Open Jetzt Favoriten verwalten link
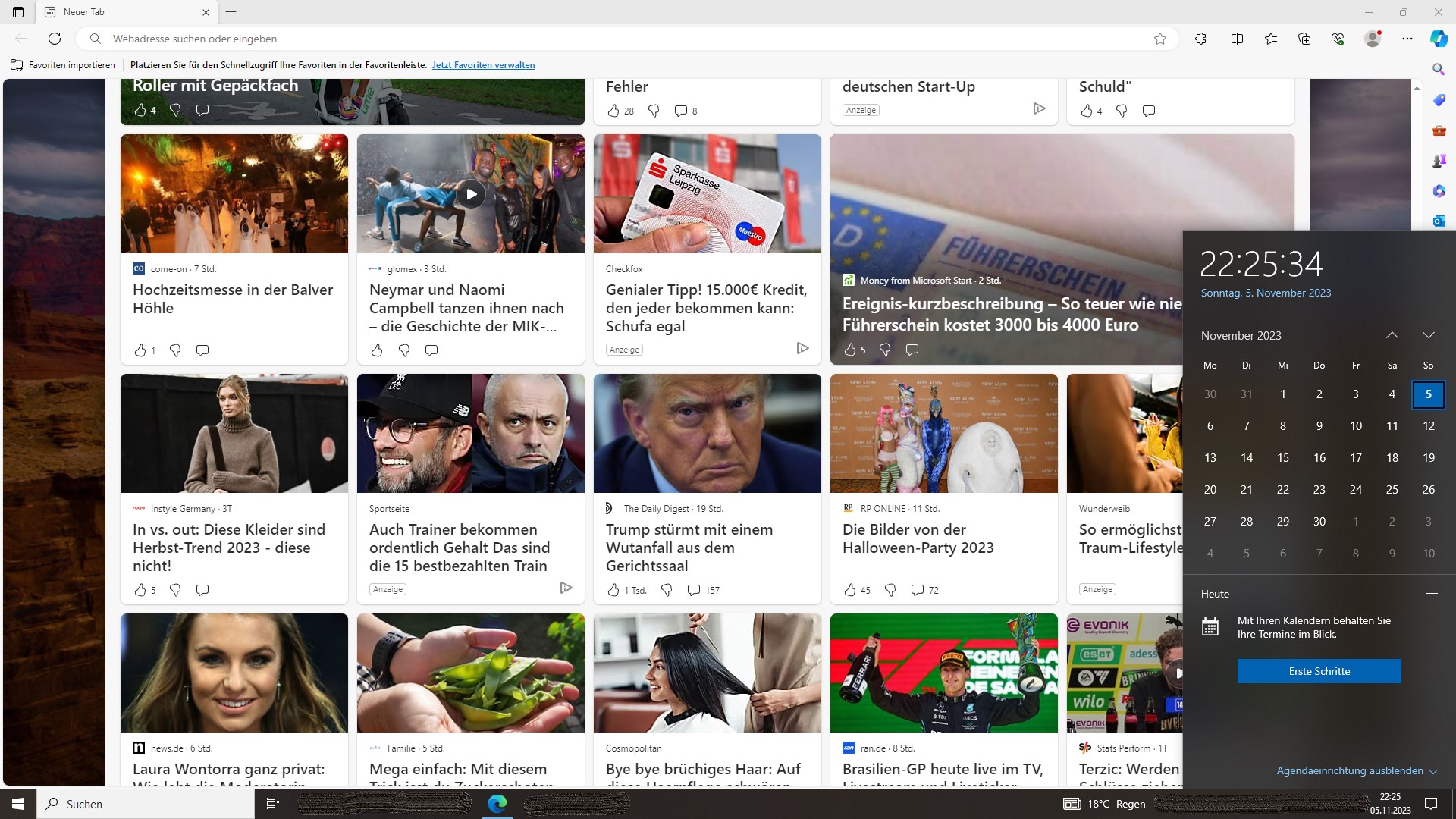 [483, 65]
